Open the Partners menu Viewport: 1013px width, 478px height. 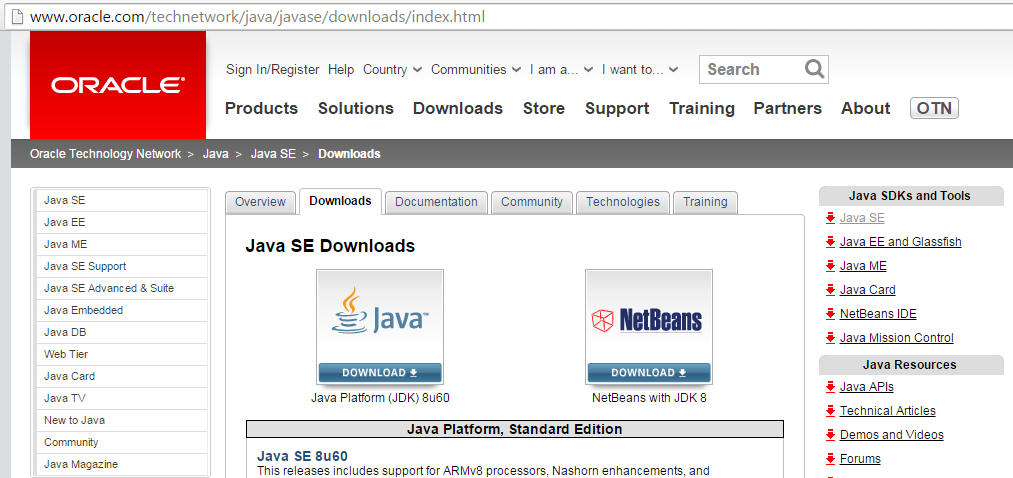coord(788,109)
